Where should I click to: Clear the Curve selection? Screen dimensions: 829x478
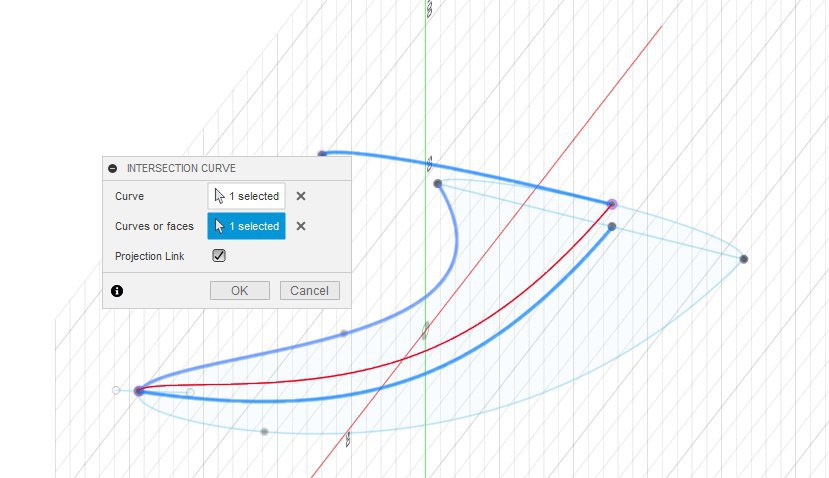click(x=301, y=196)
